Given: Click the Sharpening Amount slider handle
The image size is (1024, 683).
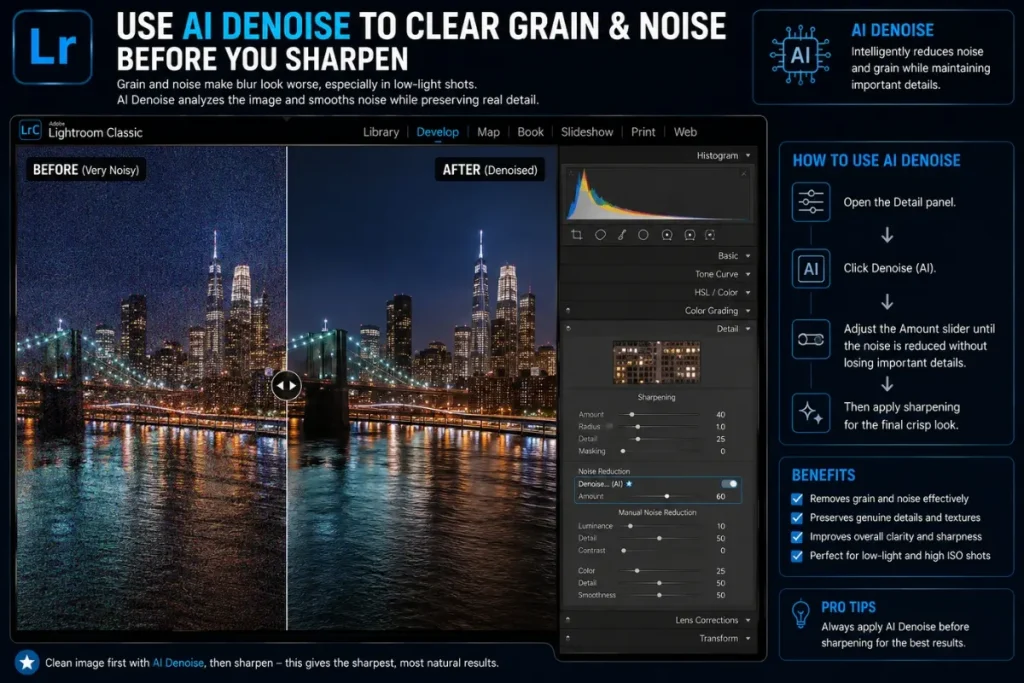Looking at the screenshot, I should click(632, 415).
